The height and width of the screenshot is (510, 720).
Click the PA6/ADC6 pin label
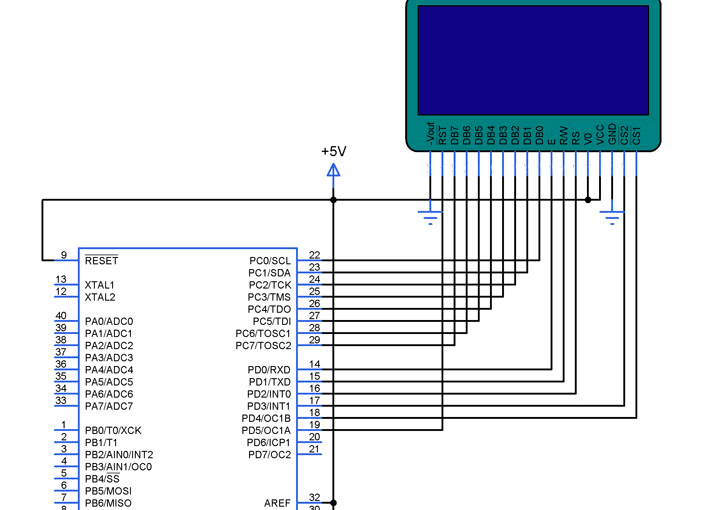109,394
